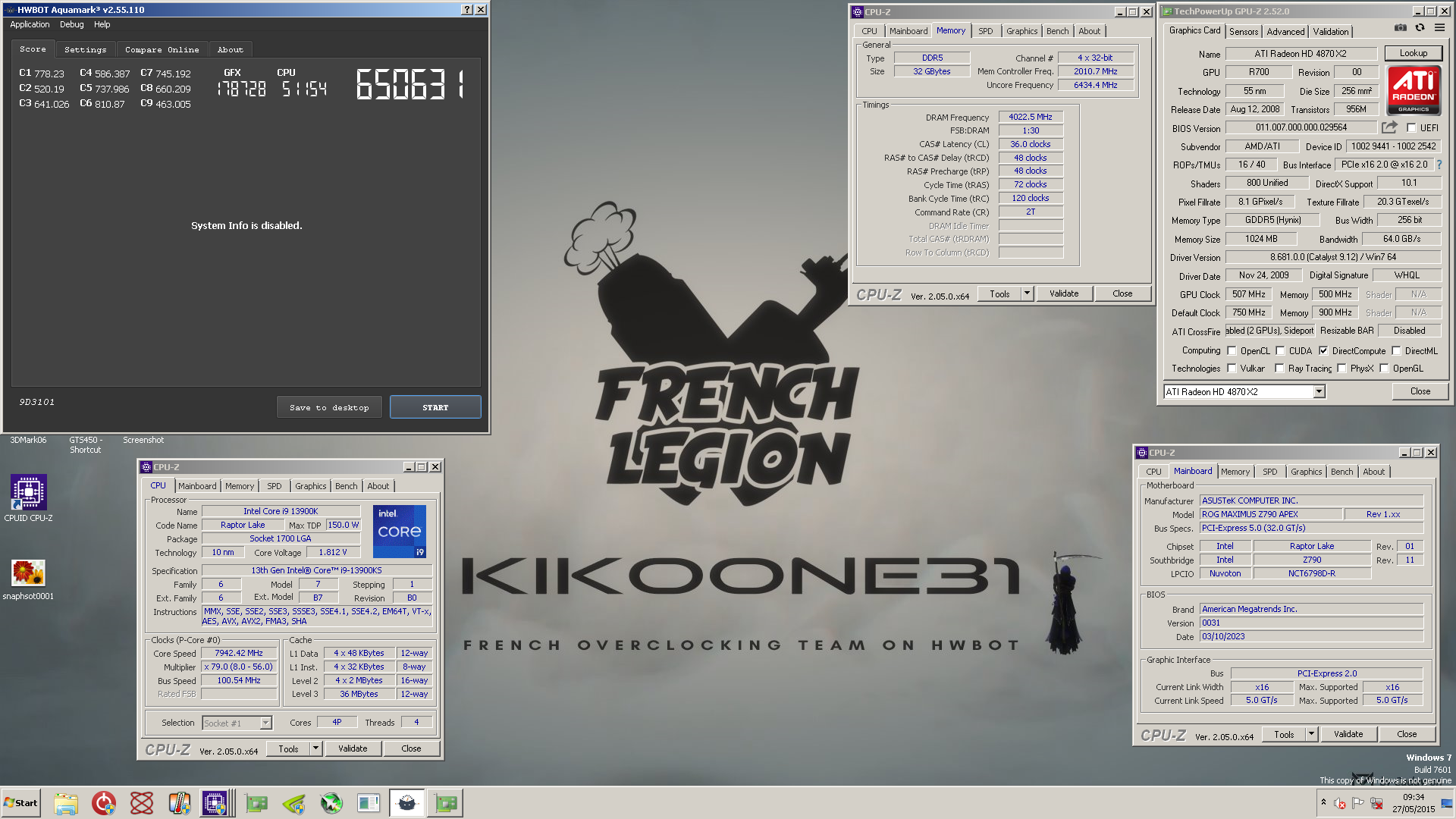Open Windows Explorer from the taskbar
The height and width of the screenshot is (819, 1456).
click(x=66, y=803)
